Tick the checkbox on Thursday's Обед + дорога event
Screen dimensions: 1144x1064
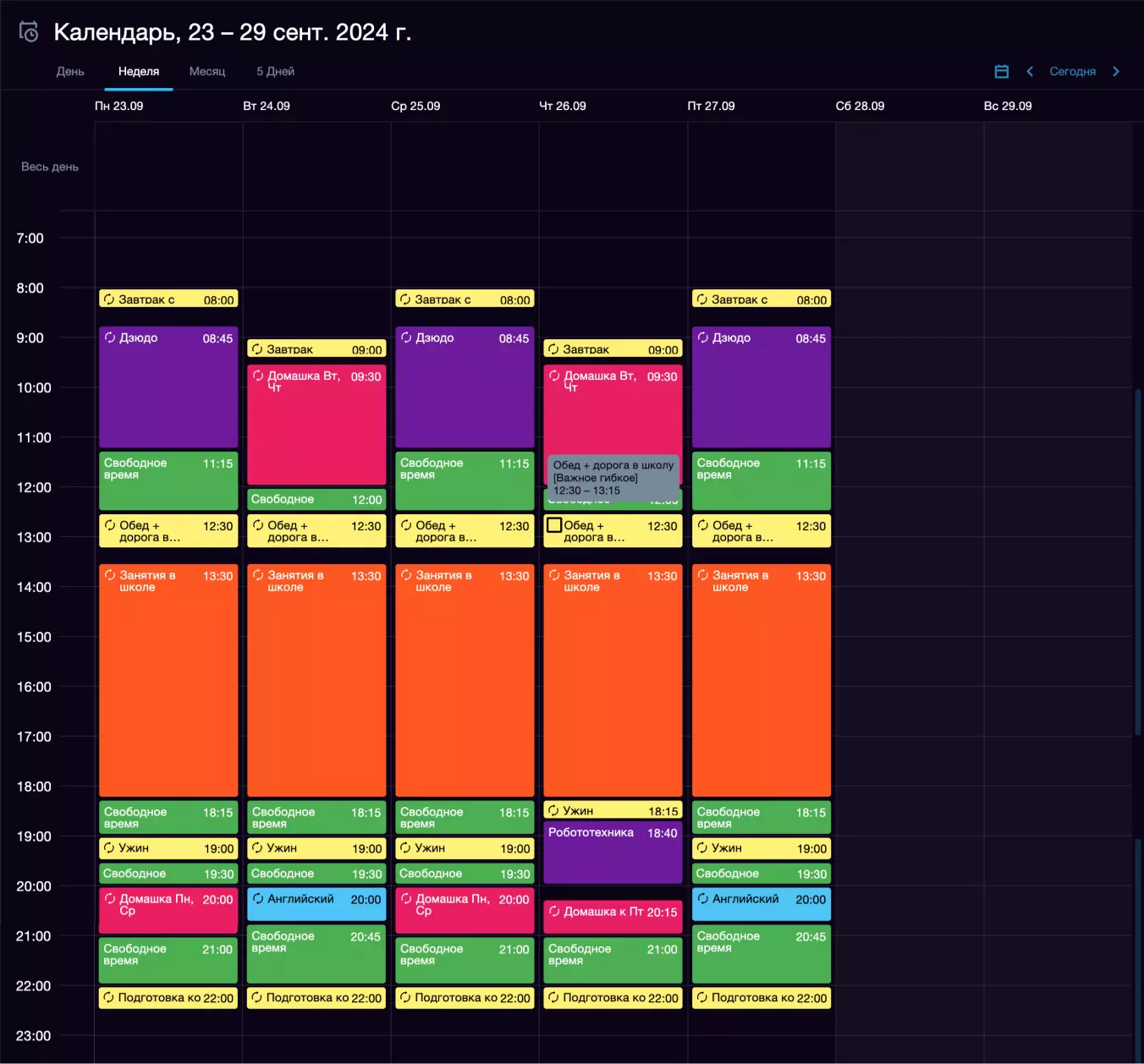[x=554, y=525]
